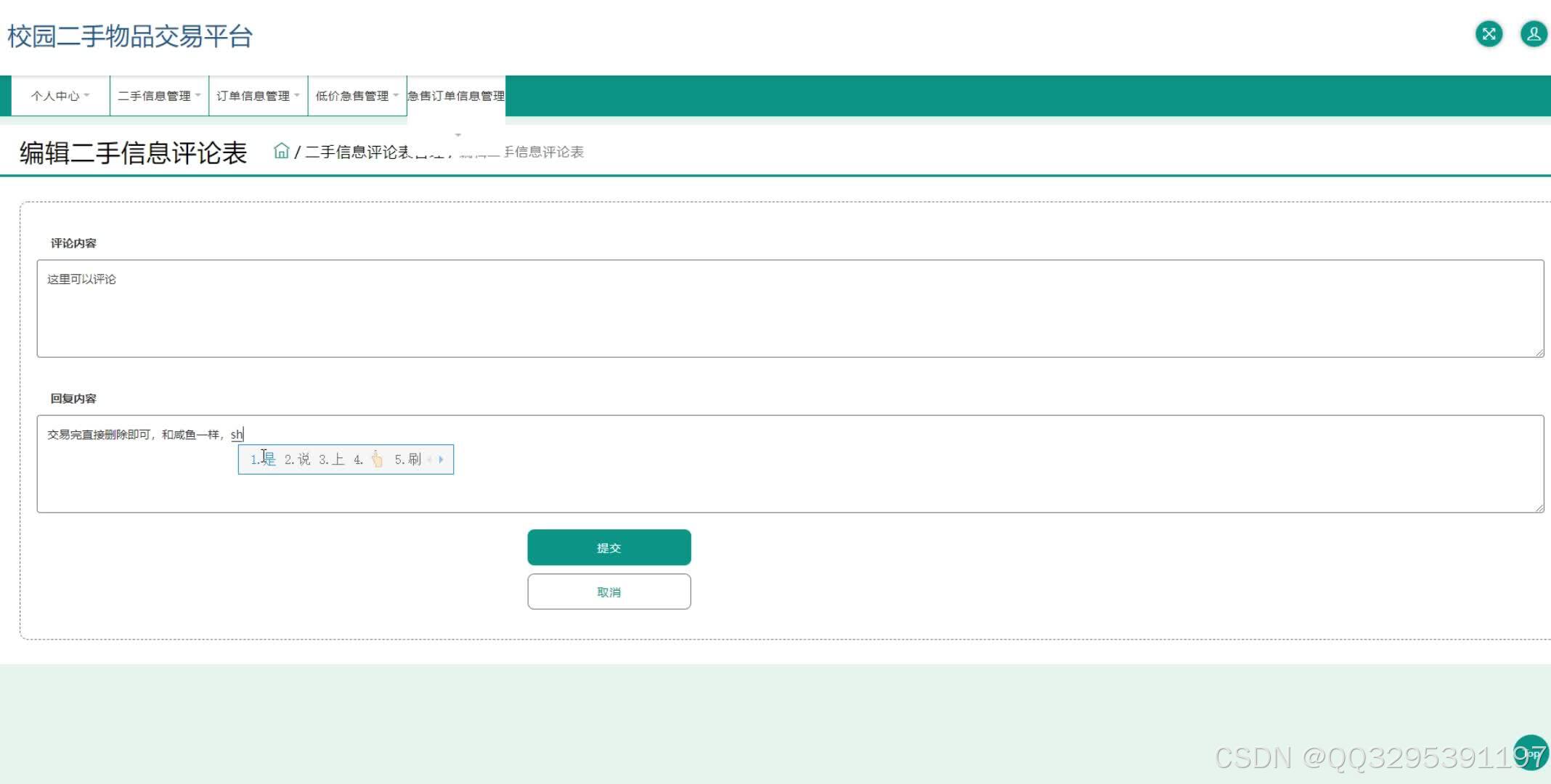Focus the 回复内容 text area

790,464
